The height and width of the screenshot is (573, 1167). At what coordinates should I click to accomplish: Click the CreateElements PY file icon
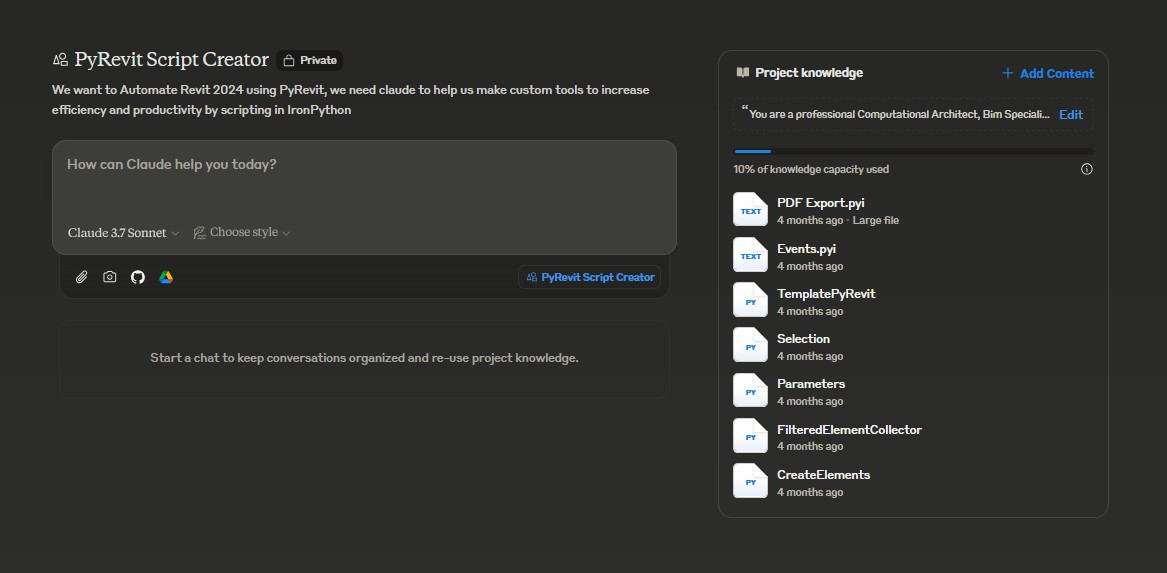coord(750,481)
